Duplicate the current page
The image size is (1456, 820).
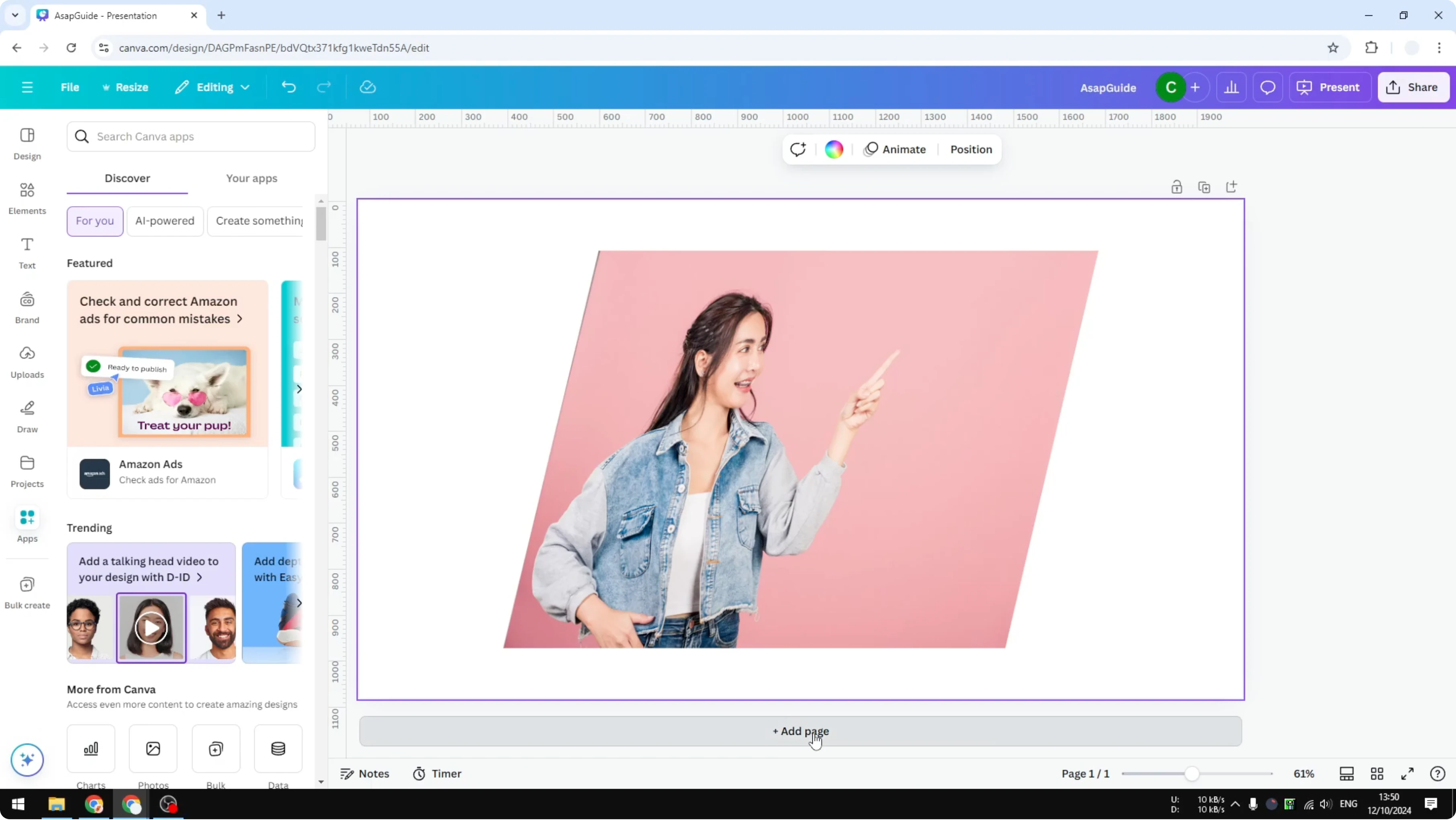pos(1204,187)
